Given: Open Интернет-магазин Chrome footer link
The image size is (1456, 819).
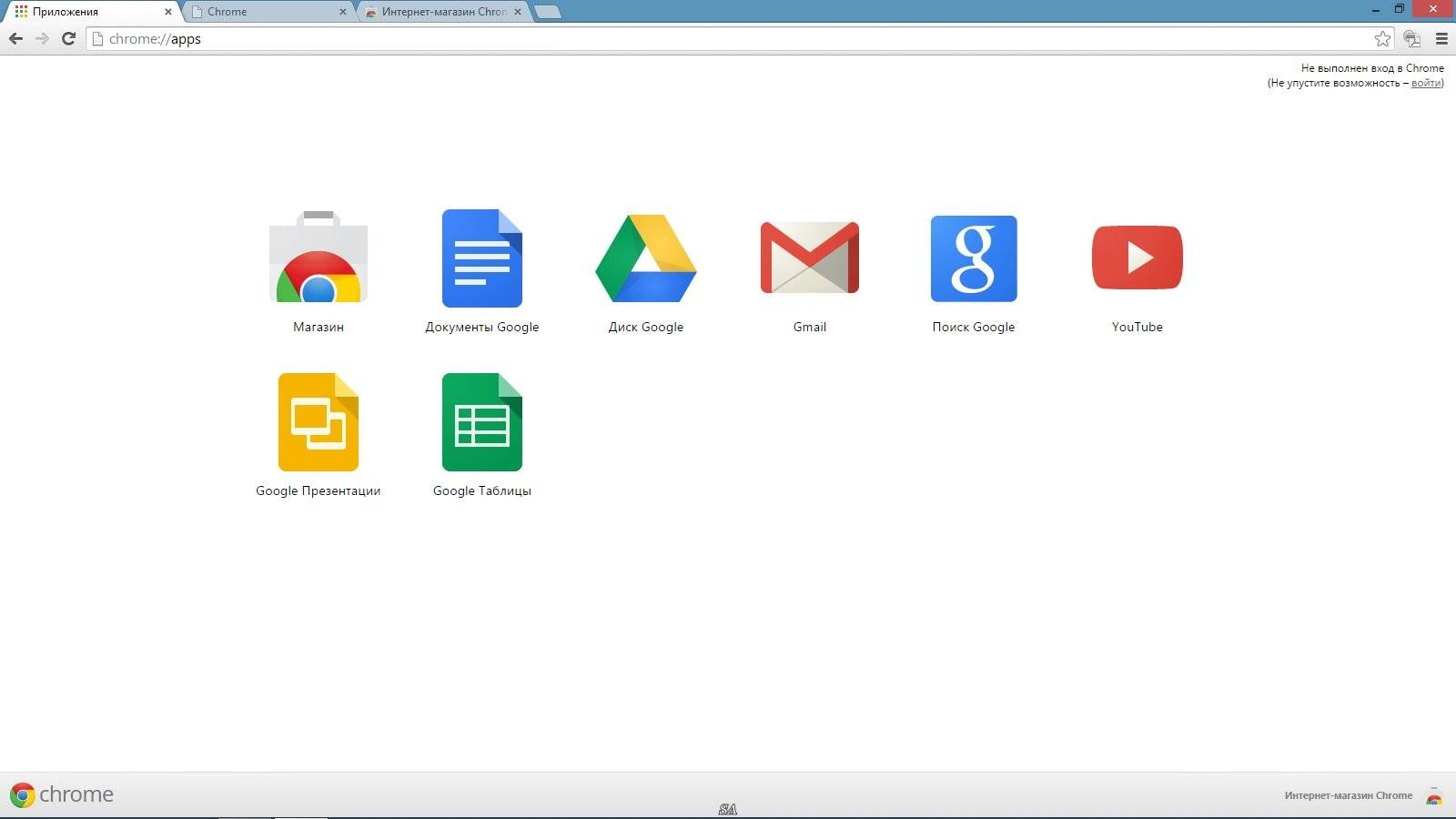Looking at the screenshot, I should click(1349, 795).
